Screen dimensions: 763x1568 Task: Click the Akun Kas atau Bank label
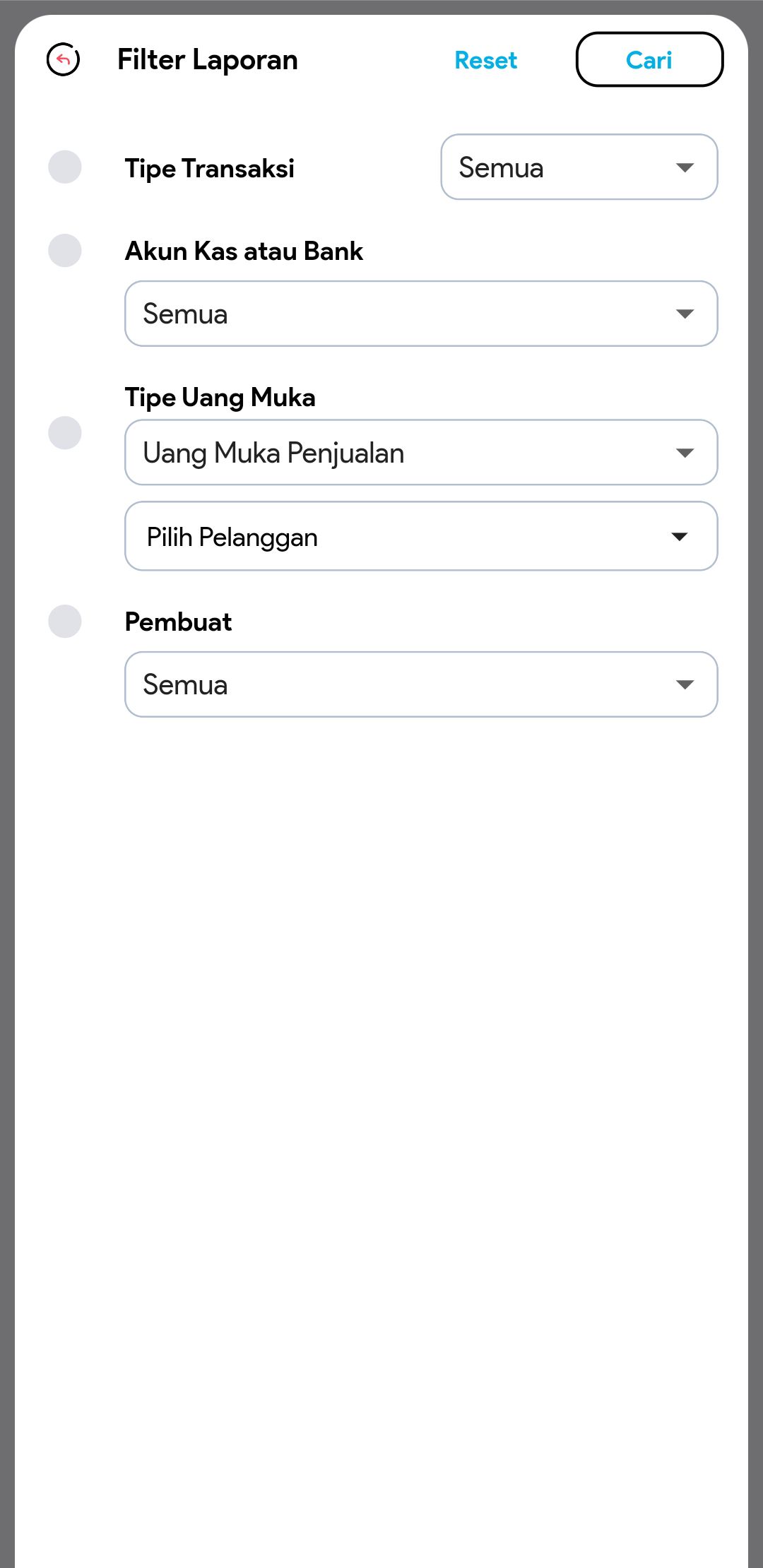(x=244, y=251)
